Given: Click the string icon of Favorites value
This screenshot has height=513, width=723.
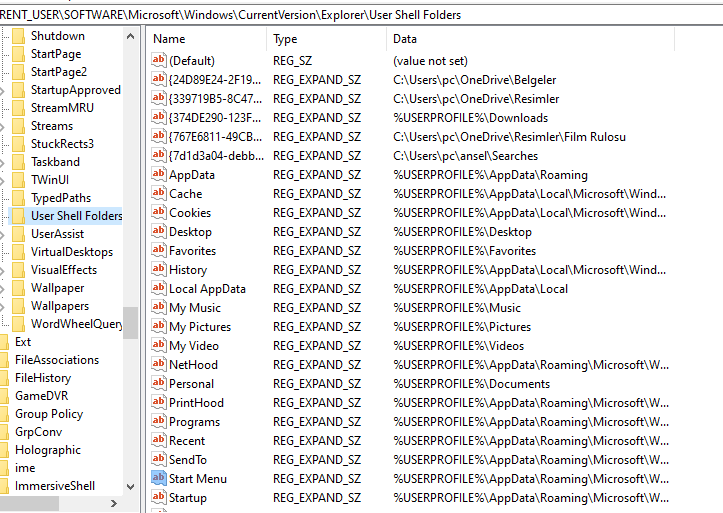Looking at the screenshot, I should (158, 250).
